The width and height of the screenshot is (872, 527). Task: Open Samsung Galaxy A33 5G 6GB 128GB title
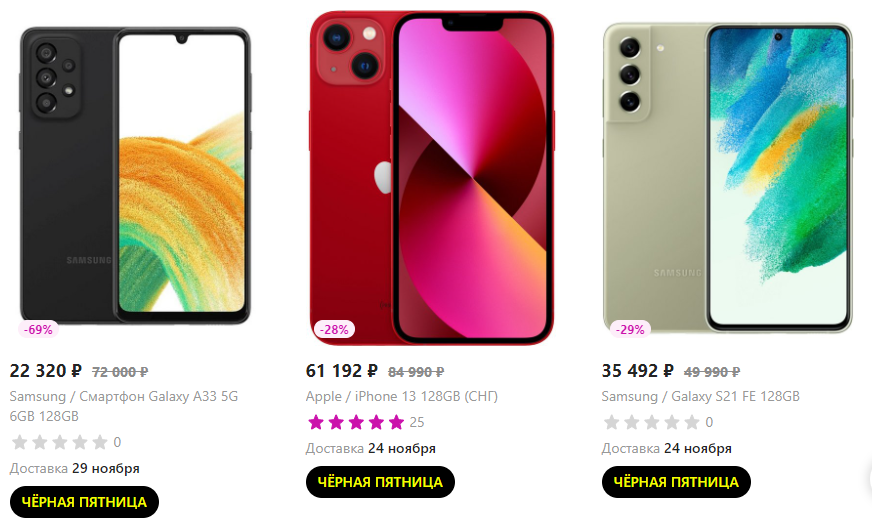(123, 406)
